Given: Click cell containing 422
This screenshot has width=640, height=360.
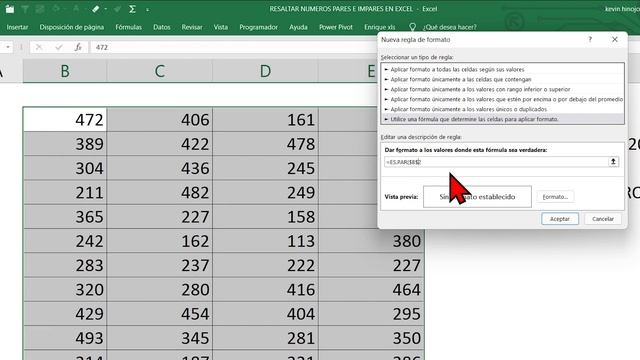Looking at the screenshot, I should pyautogui.click(x=160, y=144).
